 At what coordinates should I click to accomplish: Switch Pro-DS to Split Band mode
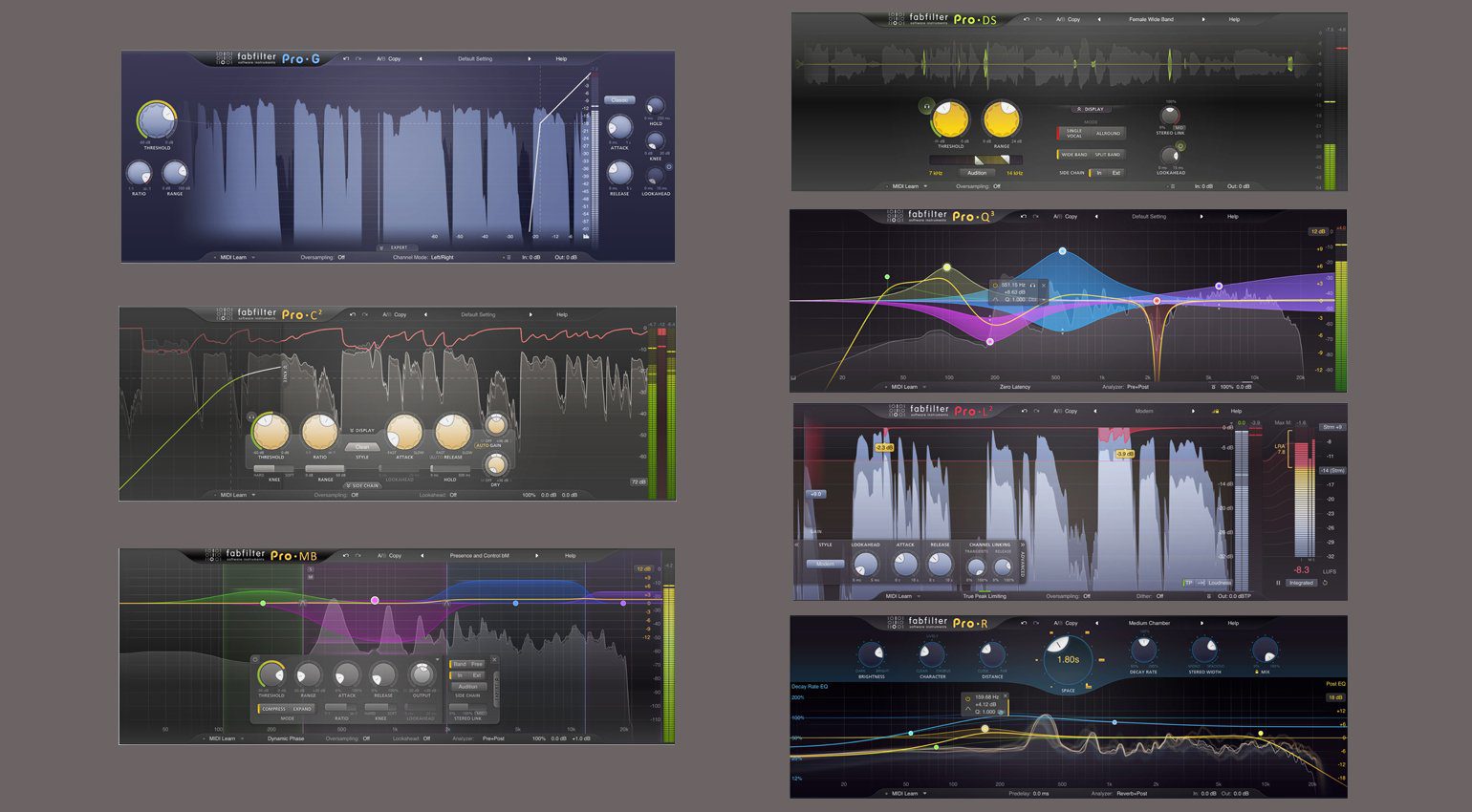click(x=1108, y=155)
